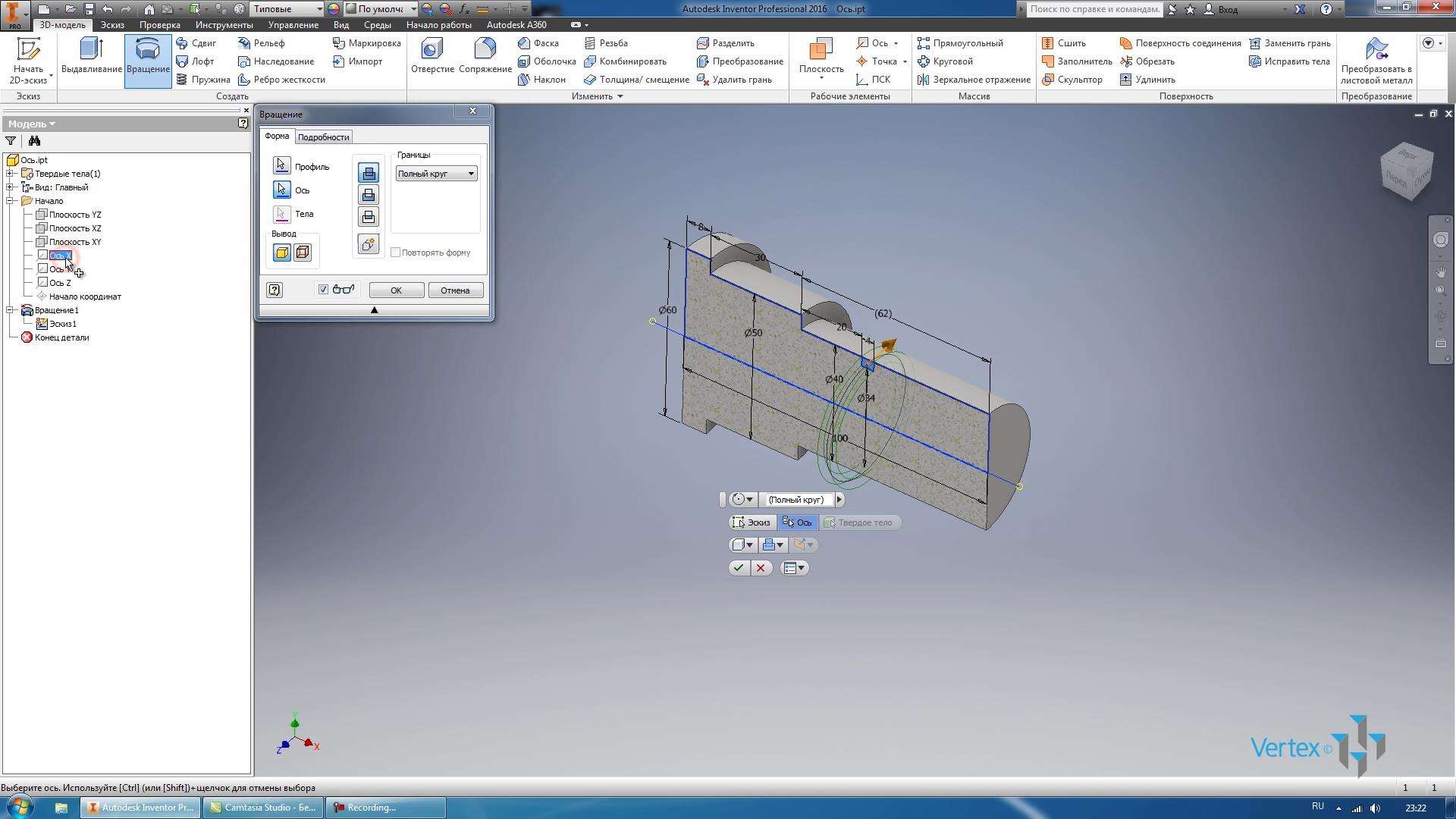The width and height of the screenshot is (1456, 819).
Task: Expand the Твердые тела(1) tree node
Action: [x=8, y=173]
